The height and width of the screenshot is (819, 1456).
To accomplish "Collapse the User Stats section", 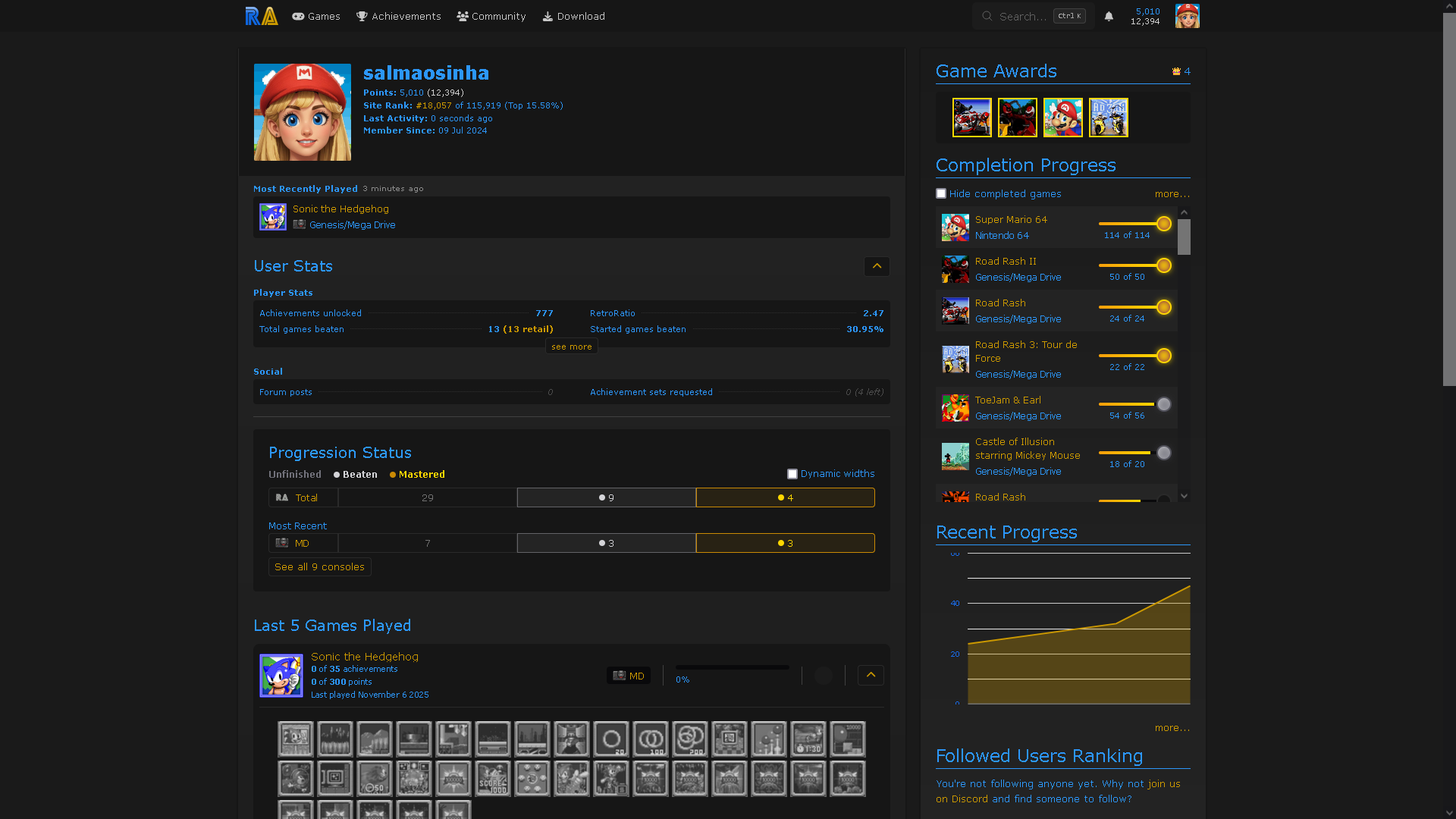I will pyautogui.click(x=877, y=266).
